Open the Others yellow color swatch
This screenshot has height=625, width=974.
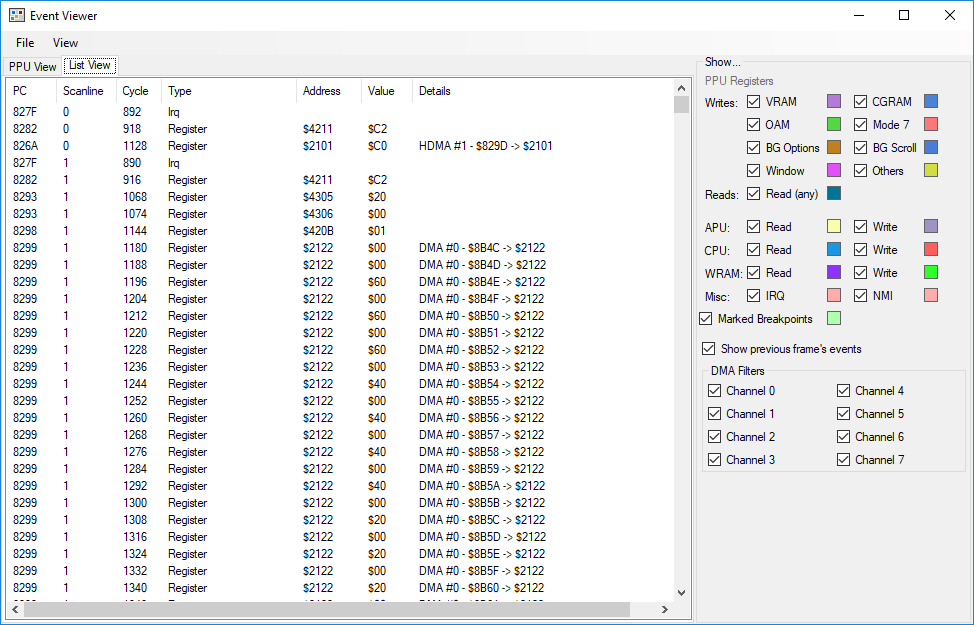click(931, 170)
